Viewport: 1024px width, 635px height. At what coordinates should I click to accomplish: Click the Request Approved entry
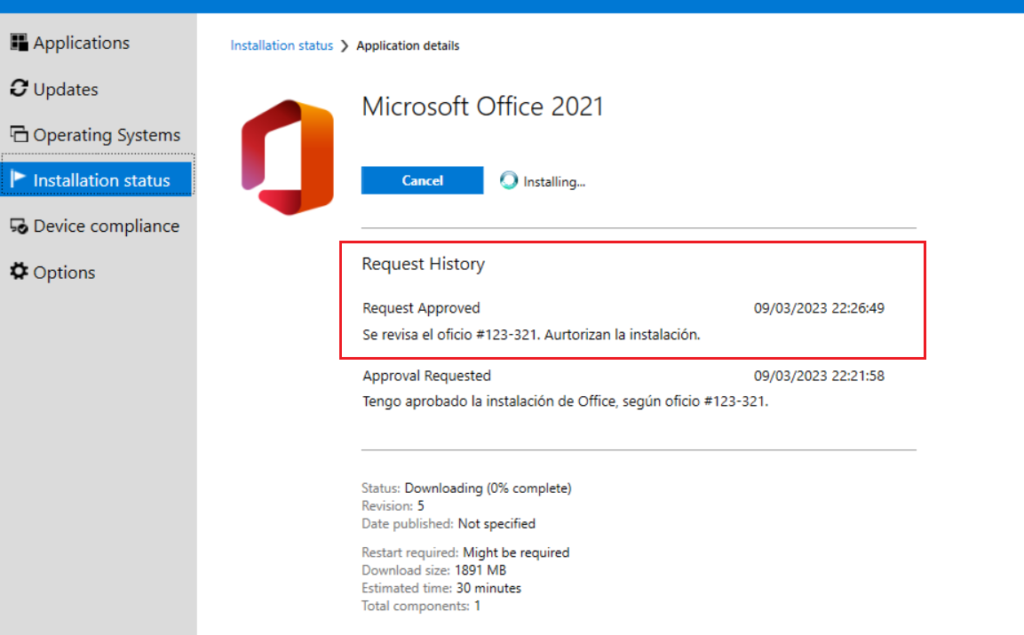coord(421,308)
